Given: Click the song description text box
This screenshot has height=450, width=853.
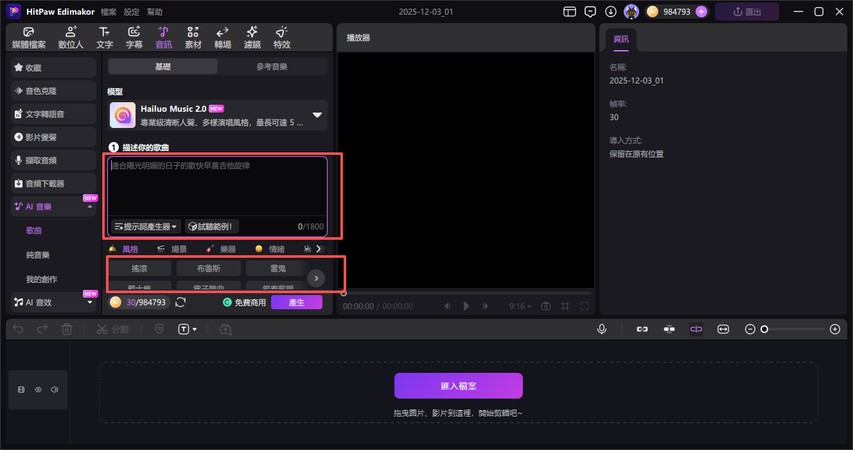Looking at the screenshot, I should (218, 187).
